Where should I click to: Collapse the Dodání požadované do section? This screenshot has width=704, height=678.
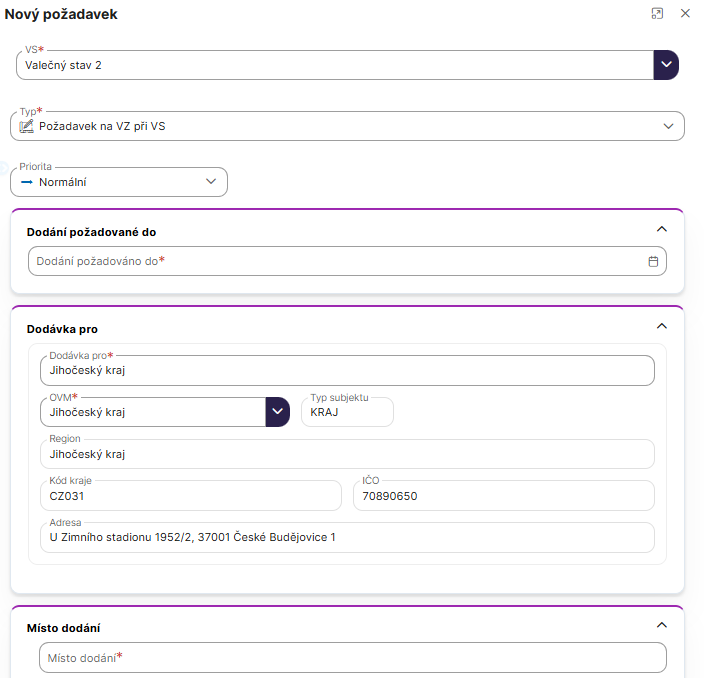pos(661,229)
